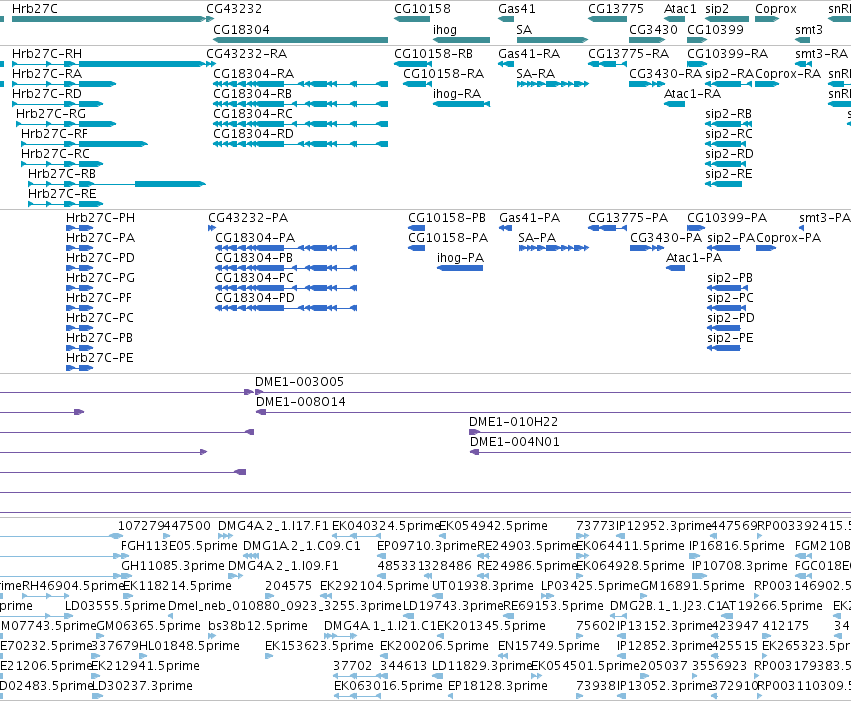
Task: Click EST EN15749.5prime label
Action: [x=549, y=646]
